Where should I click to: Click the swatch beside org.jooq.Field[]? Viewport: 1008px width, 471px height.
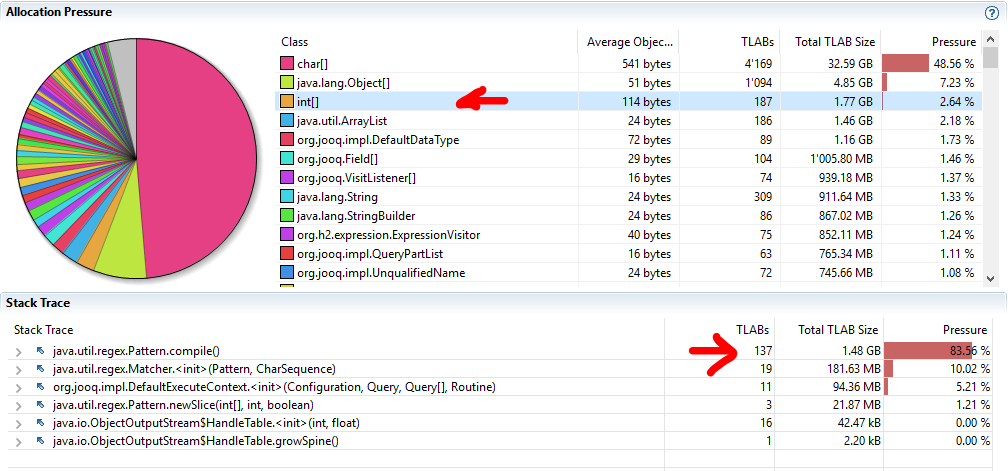click(x=287, y=158)
